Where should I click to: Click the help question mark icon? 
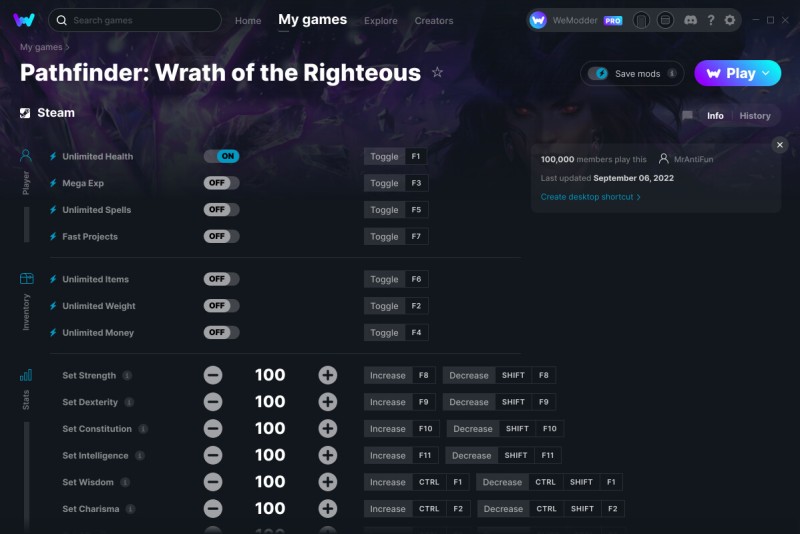(711, 20)
